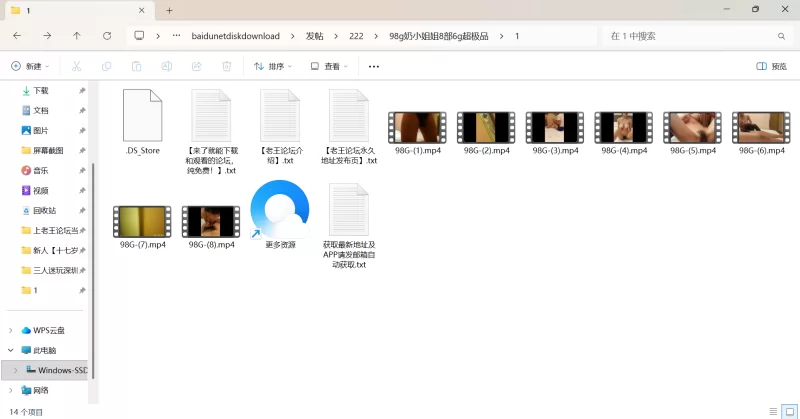This screenshot has height=419, width=800.
Task: Go up one folder level
Action: coord(77,35)
